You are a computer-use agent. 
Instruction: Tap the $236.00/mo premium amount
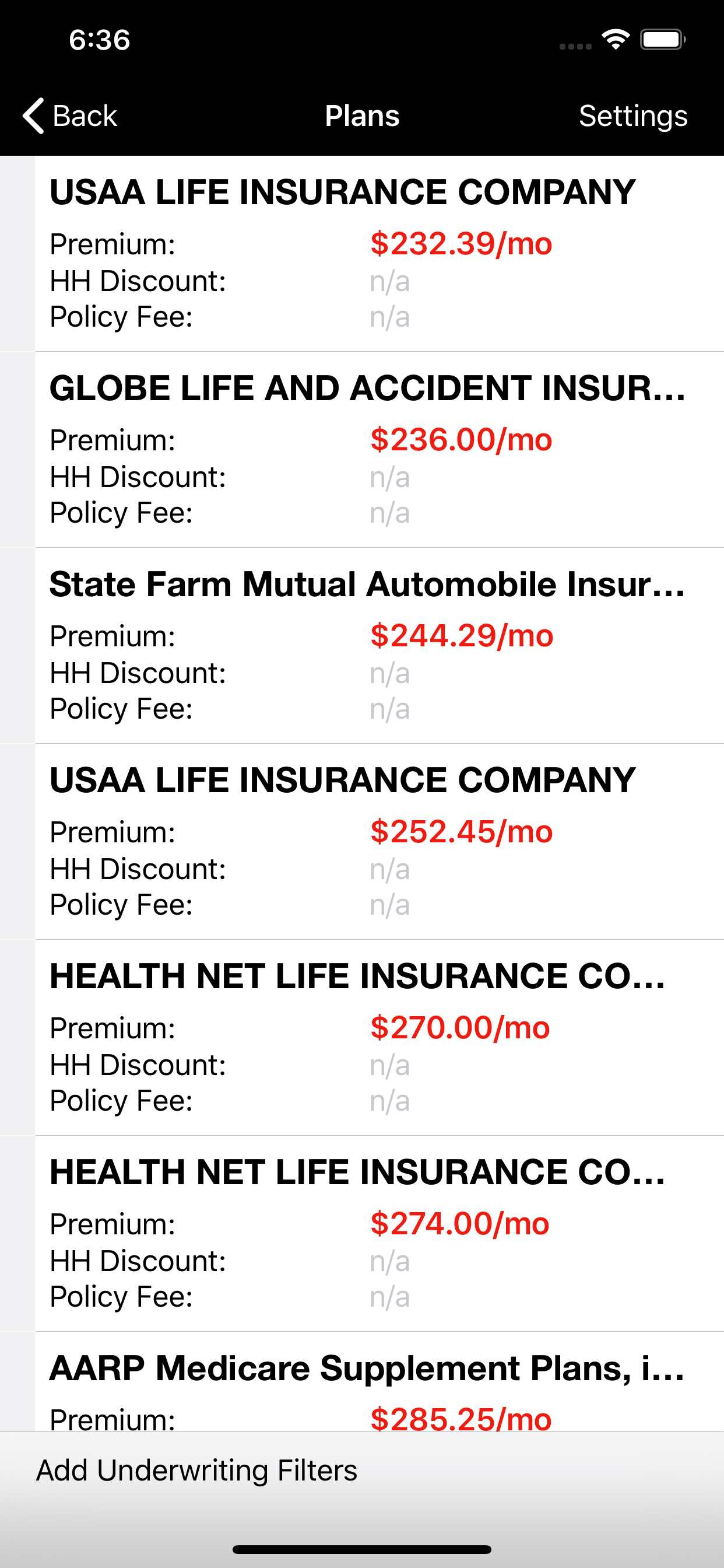pyautogui.click(x=461, y=439)
